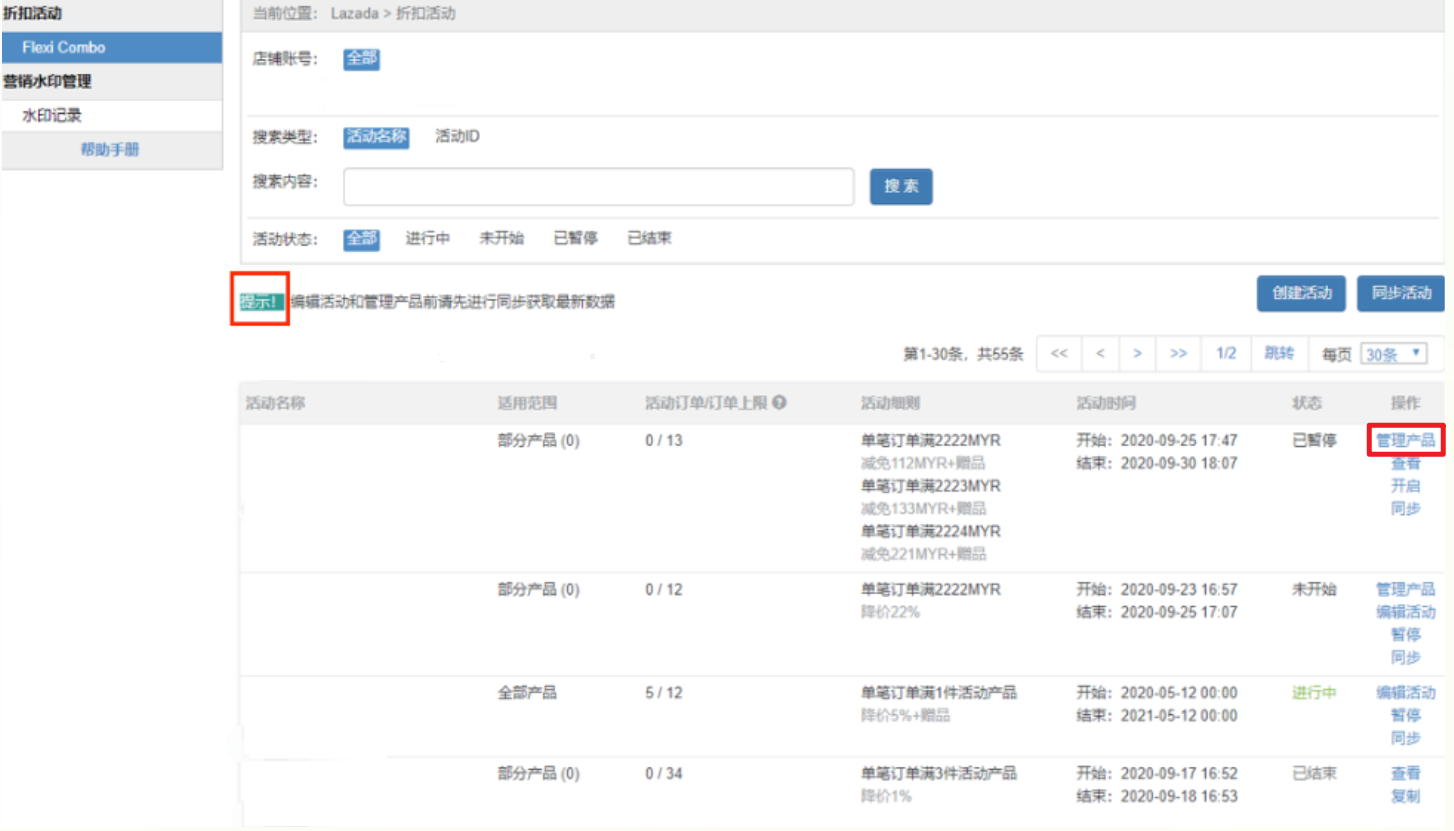1454x831 pixels.
Task: Open the 每页 30条 page size dropdown
Action: [1394, 354]
